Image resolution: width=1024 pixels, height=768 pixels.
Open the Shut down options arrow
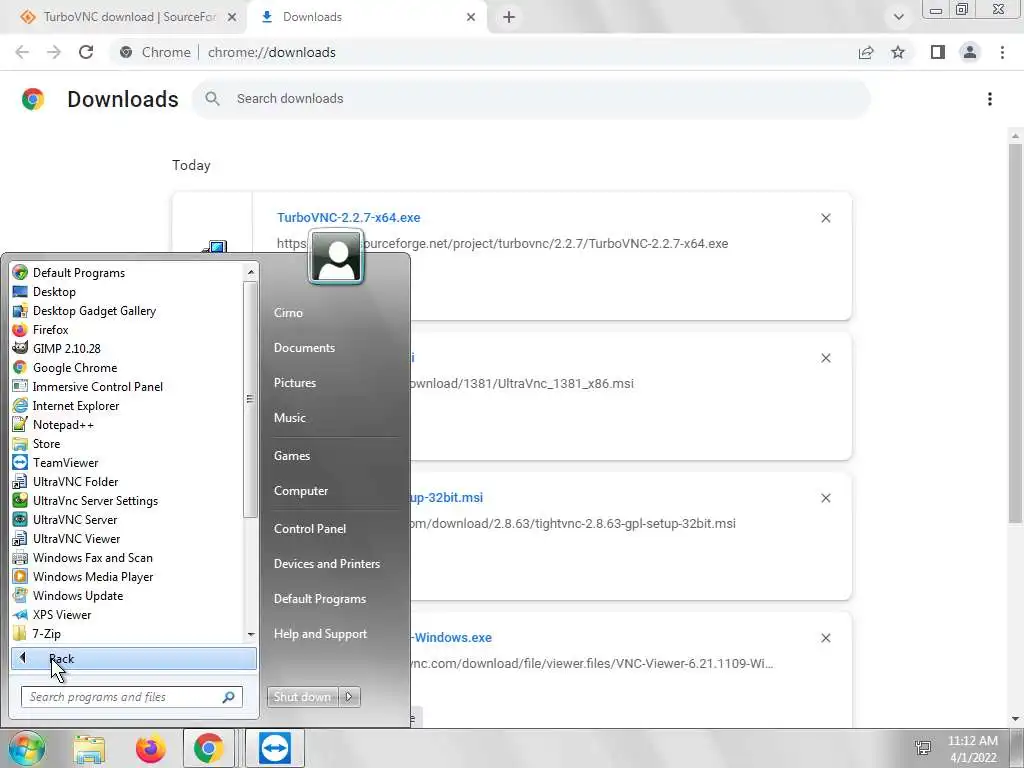click(349, 697)
